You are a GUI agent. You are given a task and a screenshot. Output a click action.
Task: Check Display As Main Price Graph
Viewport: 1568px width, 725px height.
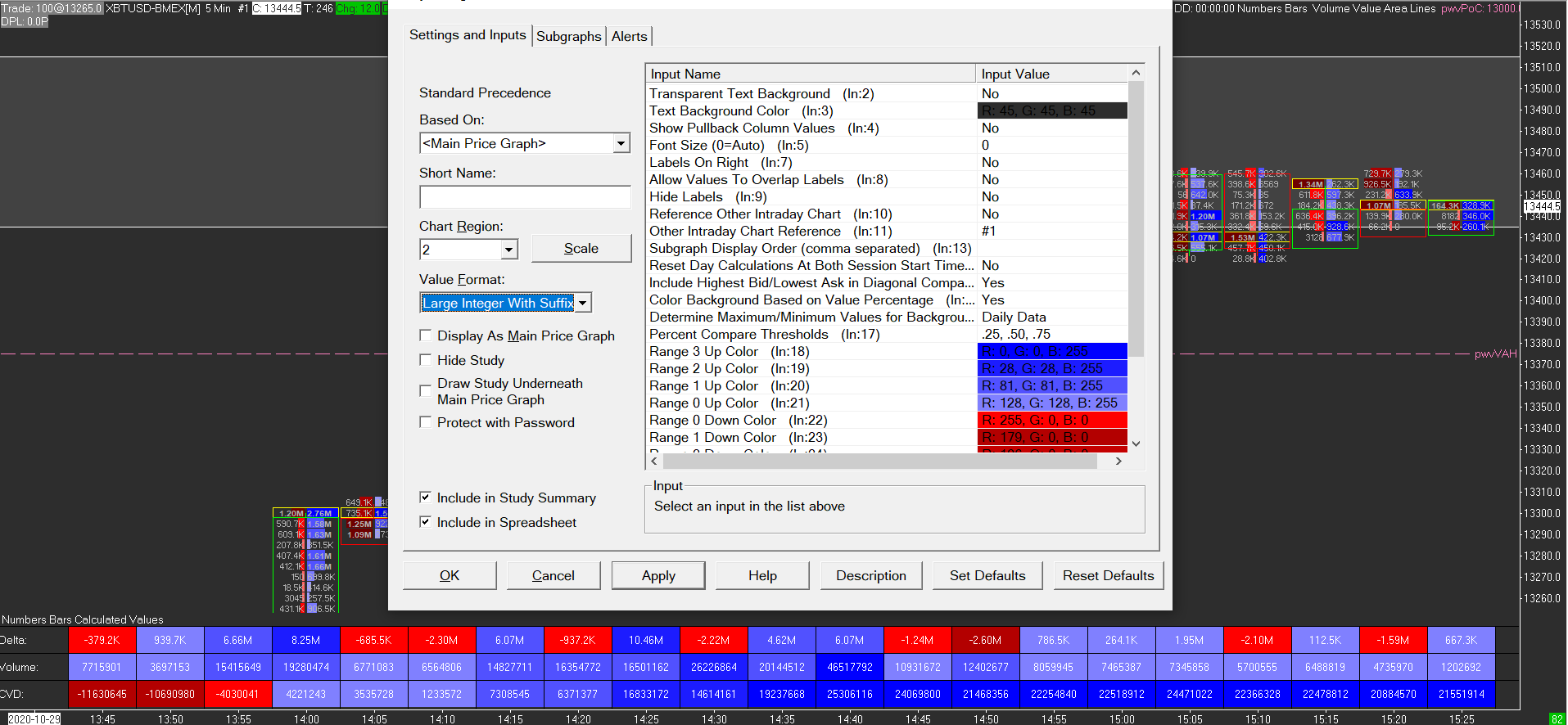(x=425, y=335)
